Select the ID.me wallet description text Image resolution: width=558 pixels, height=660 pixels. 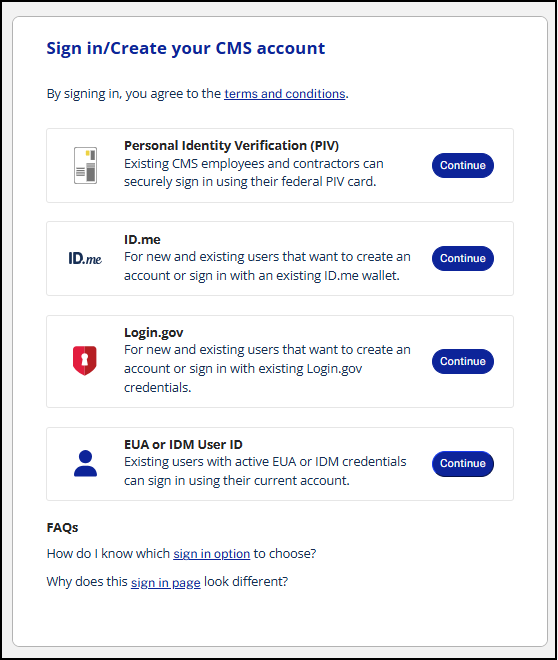267,266
